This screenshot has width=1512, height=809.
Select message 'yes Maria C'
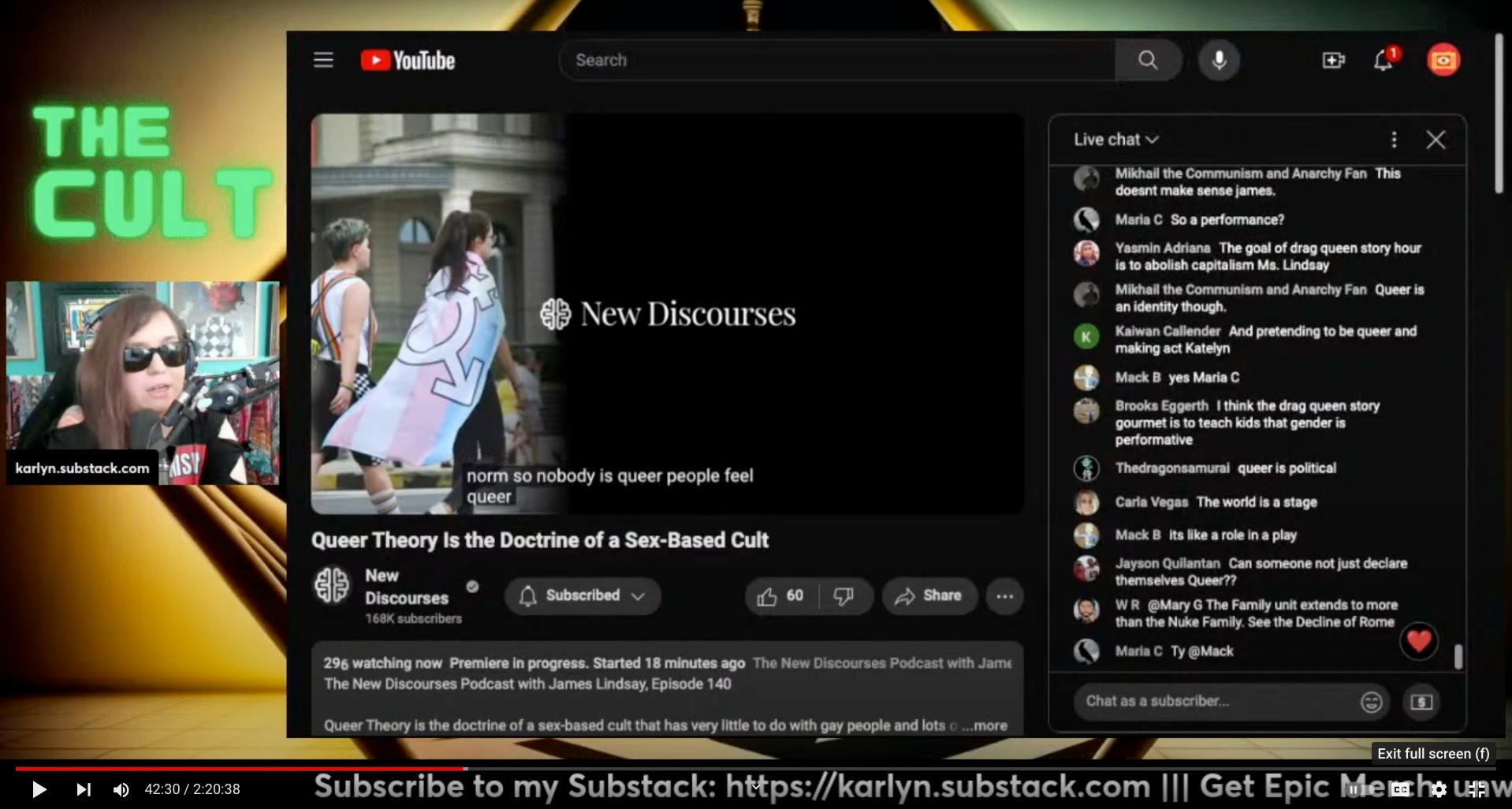click(x=1204, y=378)
